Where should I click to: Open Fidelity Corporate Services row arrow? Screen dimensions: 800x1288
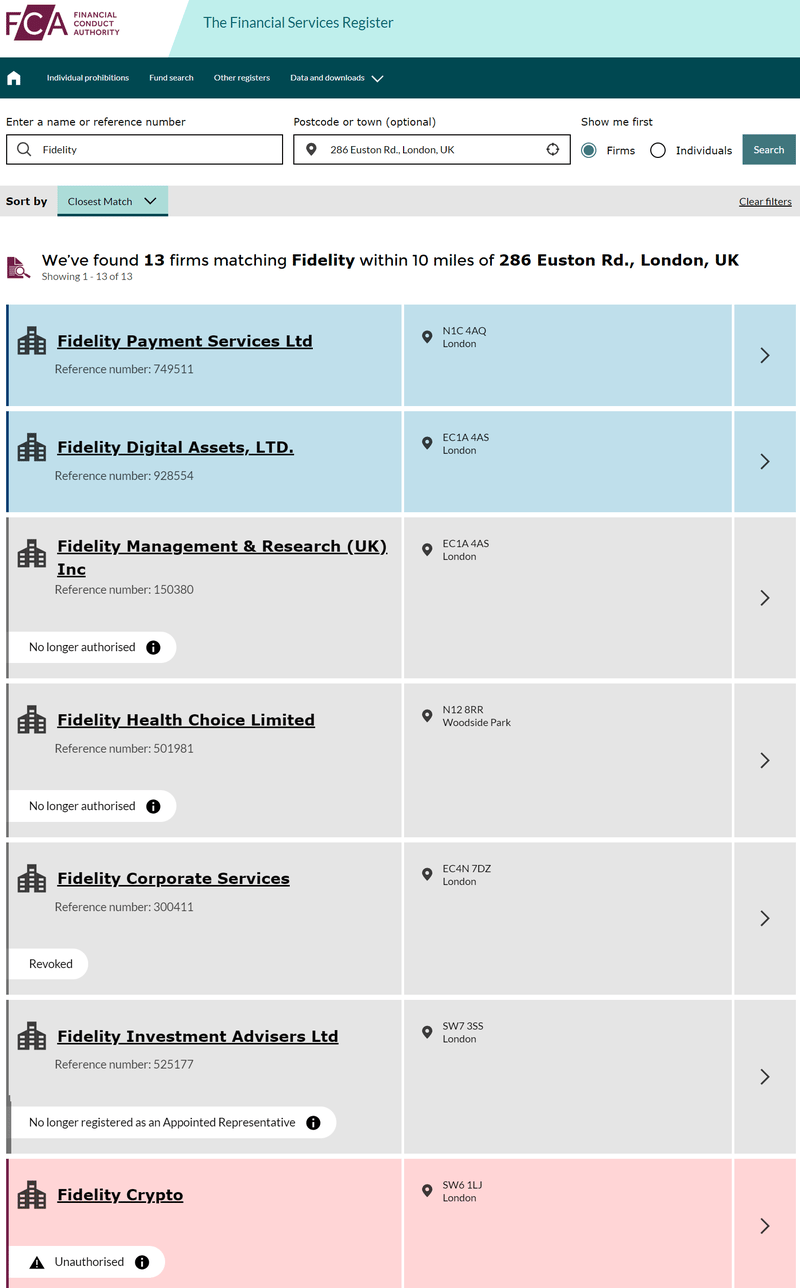(765, 918)
